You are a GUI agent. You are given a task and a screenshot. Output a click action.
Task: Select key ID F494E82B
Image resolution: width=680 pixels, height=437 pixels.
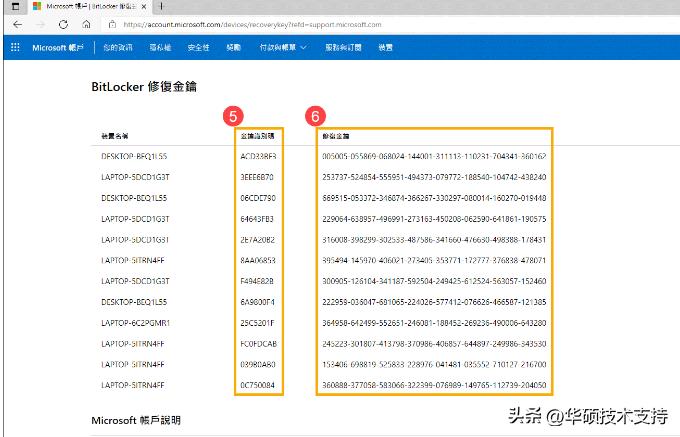tap(257, 281)
